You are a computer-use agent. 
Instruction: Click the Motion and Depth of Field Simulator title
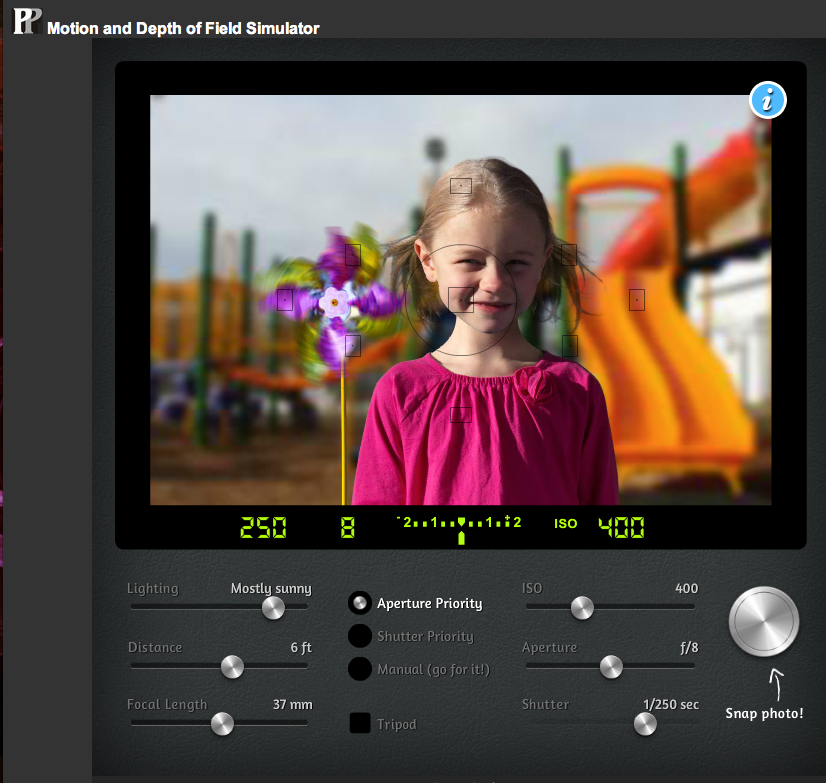[x=181, y=28]
